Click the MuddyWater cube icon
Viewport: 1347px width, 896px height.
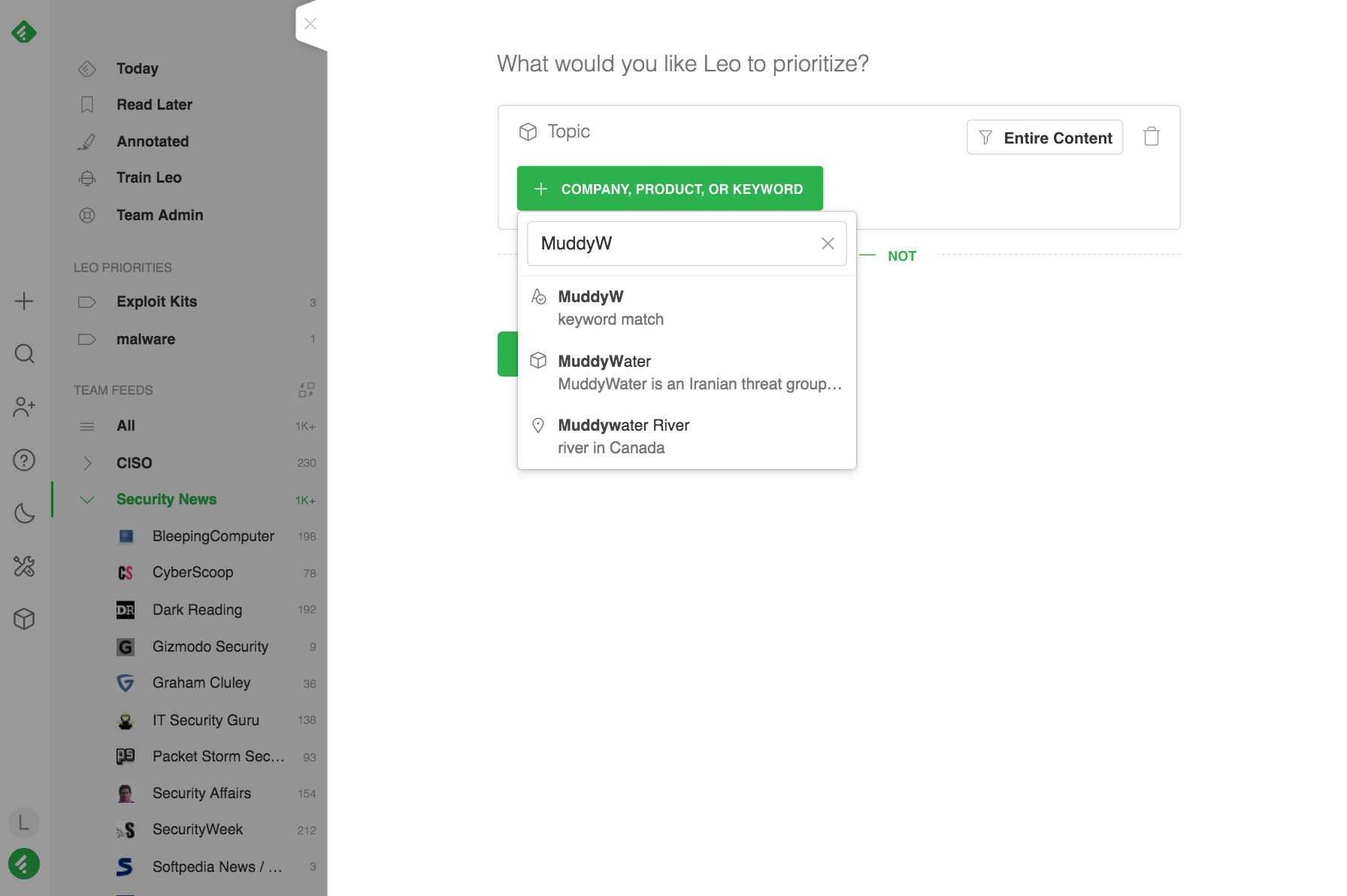click(538, 360)
